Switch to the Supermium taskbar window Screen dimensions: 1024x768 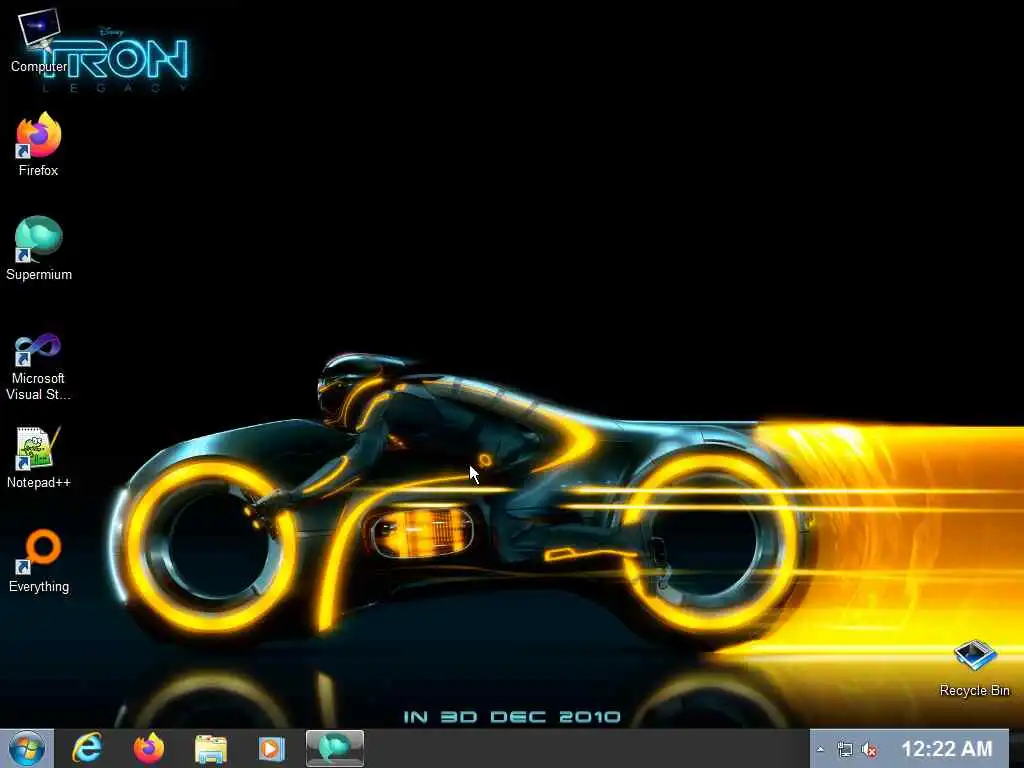coord(334,748)
